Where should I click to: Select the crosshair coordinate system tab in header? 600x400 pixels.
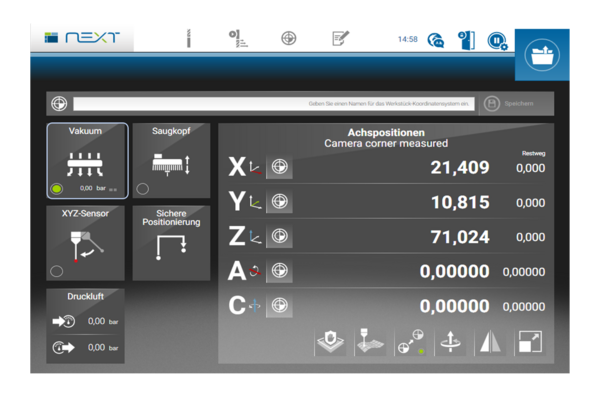point(289,38)
